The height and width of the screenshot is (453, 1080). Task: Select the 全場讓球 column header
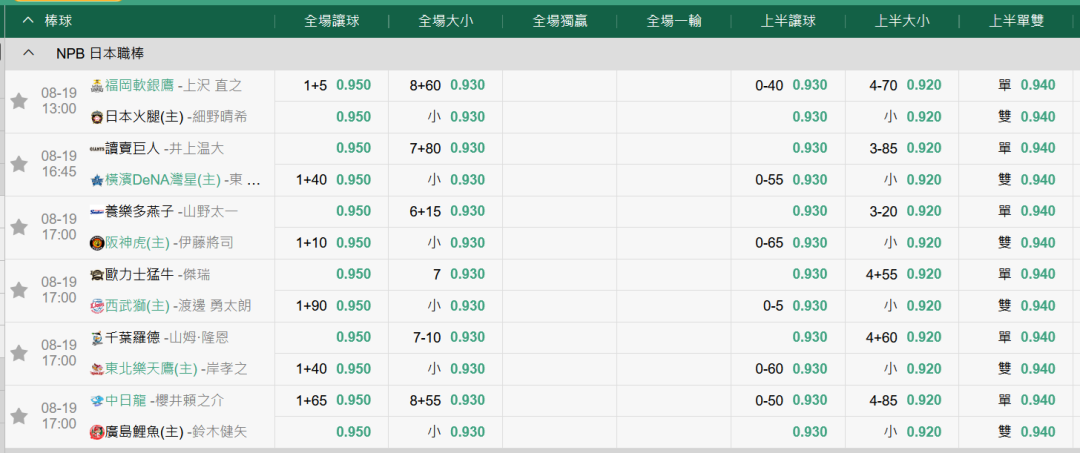coord(331,21)
